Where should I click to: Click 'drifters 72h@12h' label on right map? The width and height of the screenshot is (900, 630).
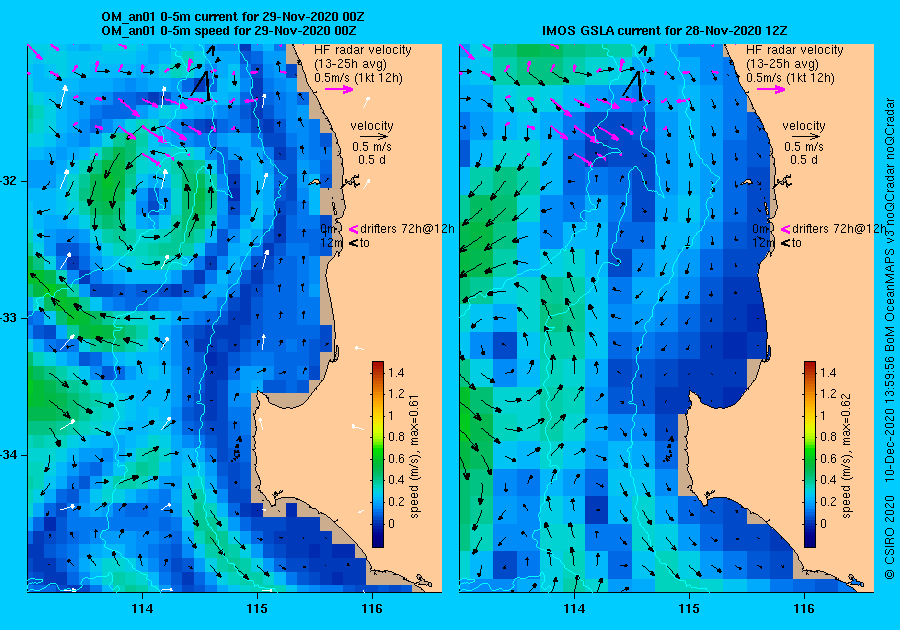tap(839, 229)
